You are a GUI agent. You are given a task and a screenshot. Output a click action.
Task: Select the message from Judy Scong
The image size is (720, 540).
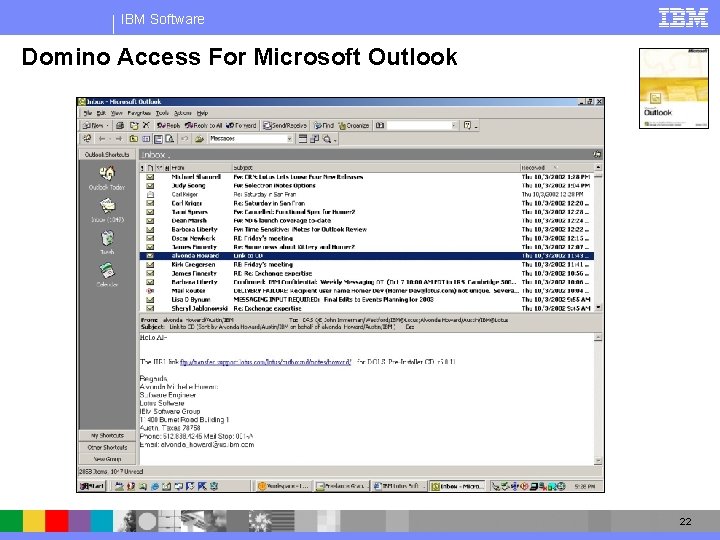(x=366, y=186)
